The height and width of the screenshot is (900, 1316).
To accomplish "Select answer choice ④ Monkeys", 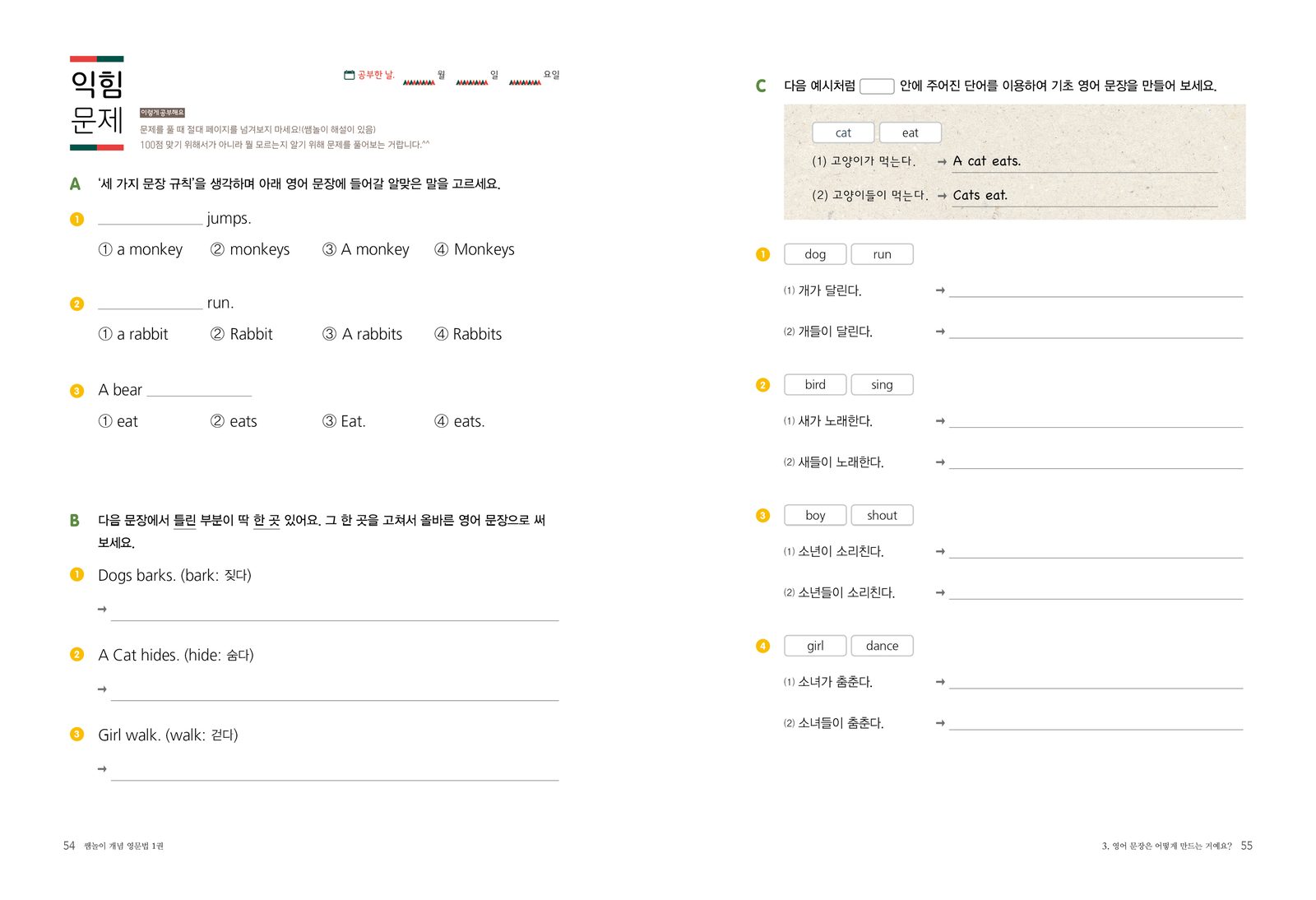I will tap(475, 249).
